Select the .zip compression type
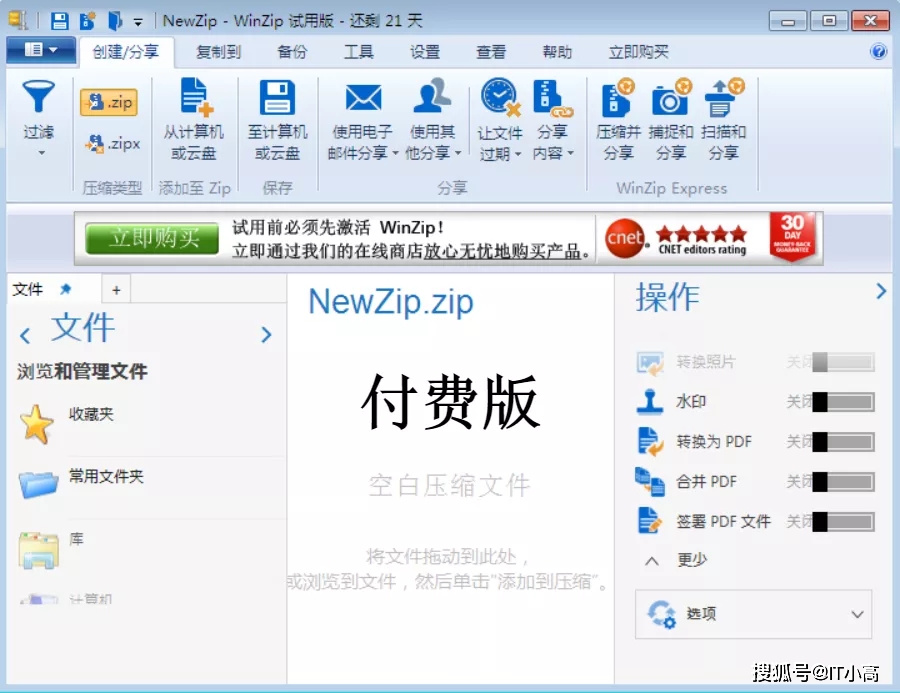 (108, 101)
